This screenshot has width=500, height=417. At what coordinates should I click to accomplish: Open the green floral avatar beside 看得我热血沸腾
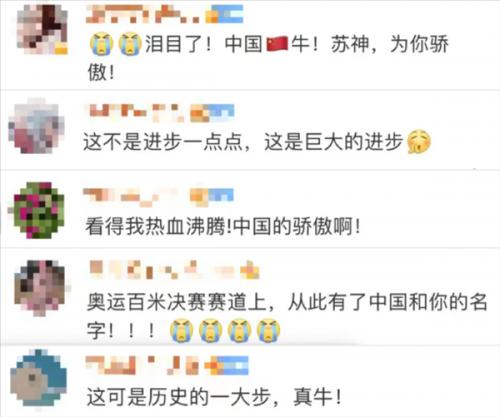click(39, 210)
